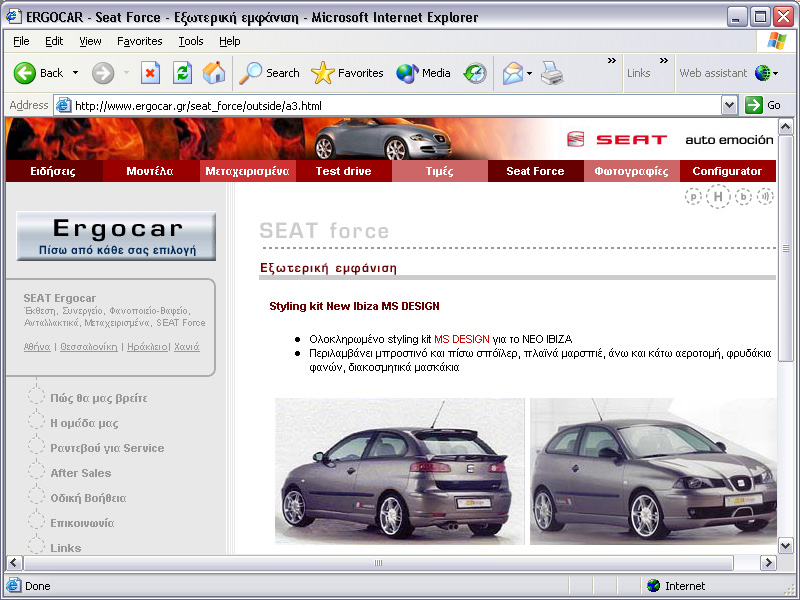Screen dimensions: 800x600
Task: Open the Links sidebar item
Action: (x=65, y=548)
